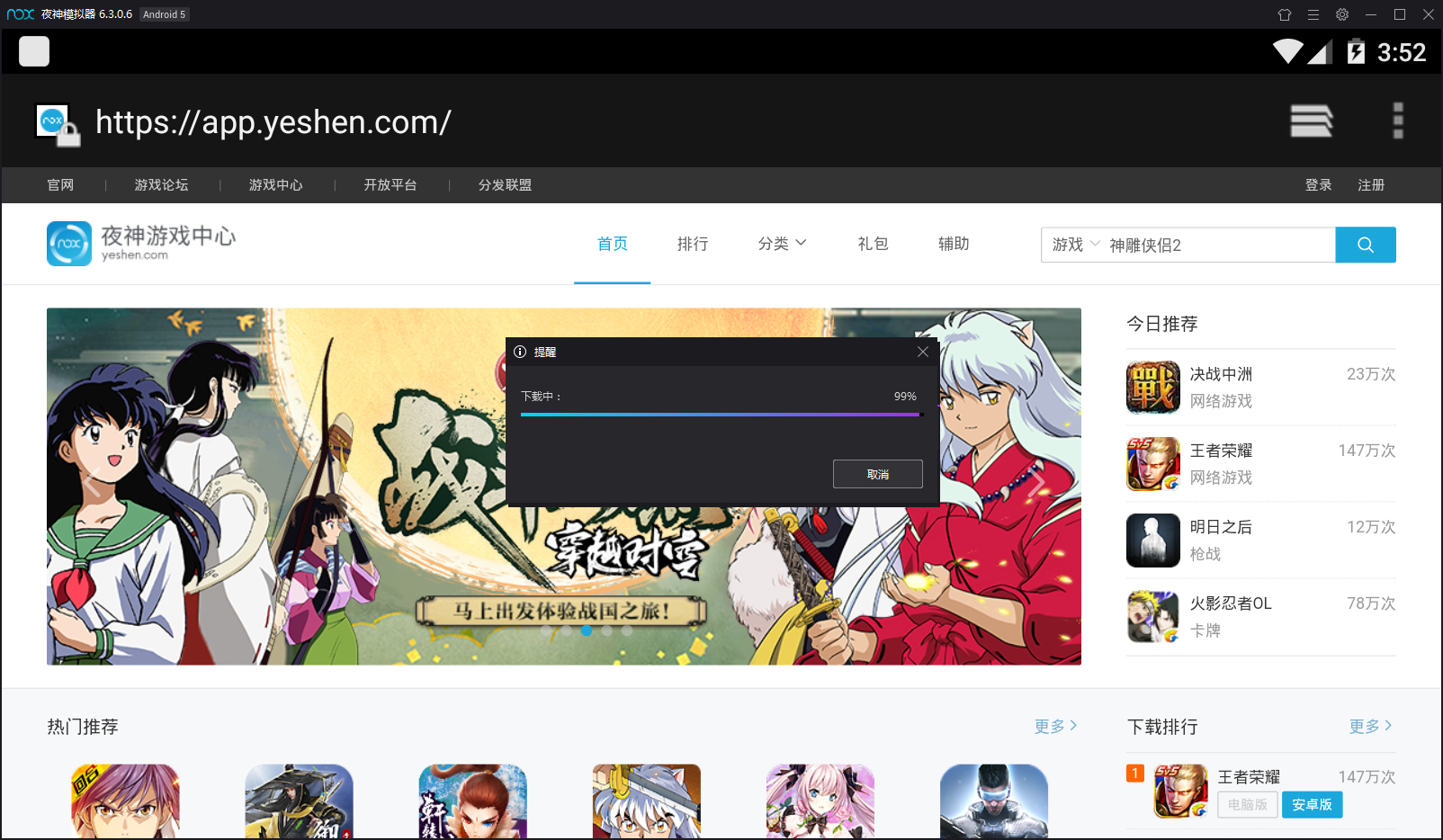Open the Nox title bar hamburger menu

click(1313, 14)
